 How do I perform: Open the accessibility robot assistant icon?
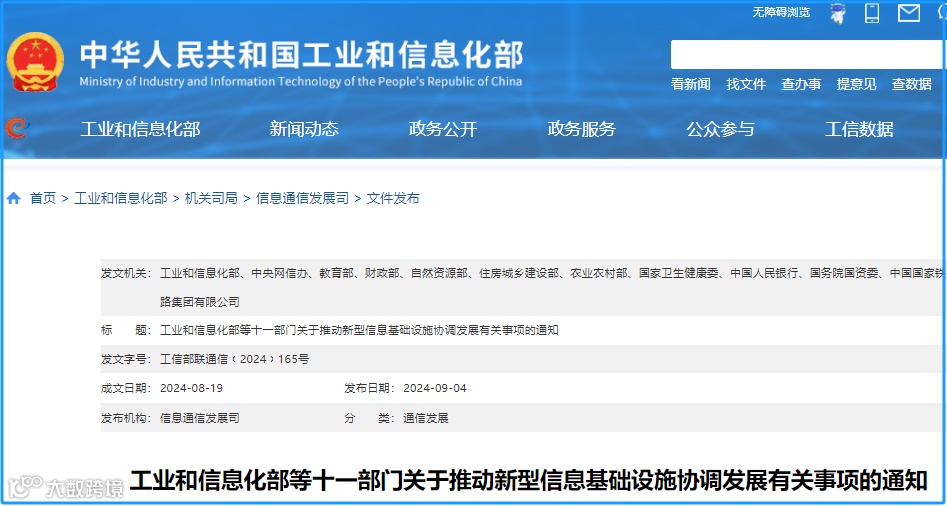838,13
